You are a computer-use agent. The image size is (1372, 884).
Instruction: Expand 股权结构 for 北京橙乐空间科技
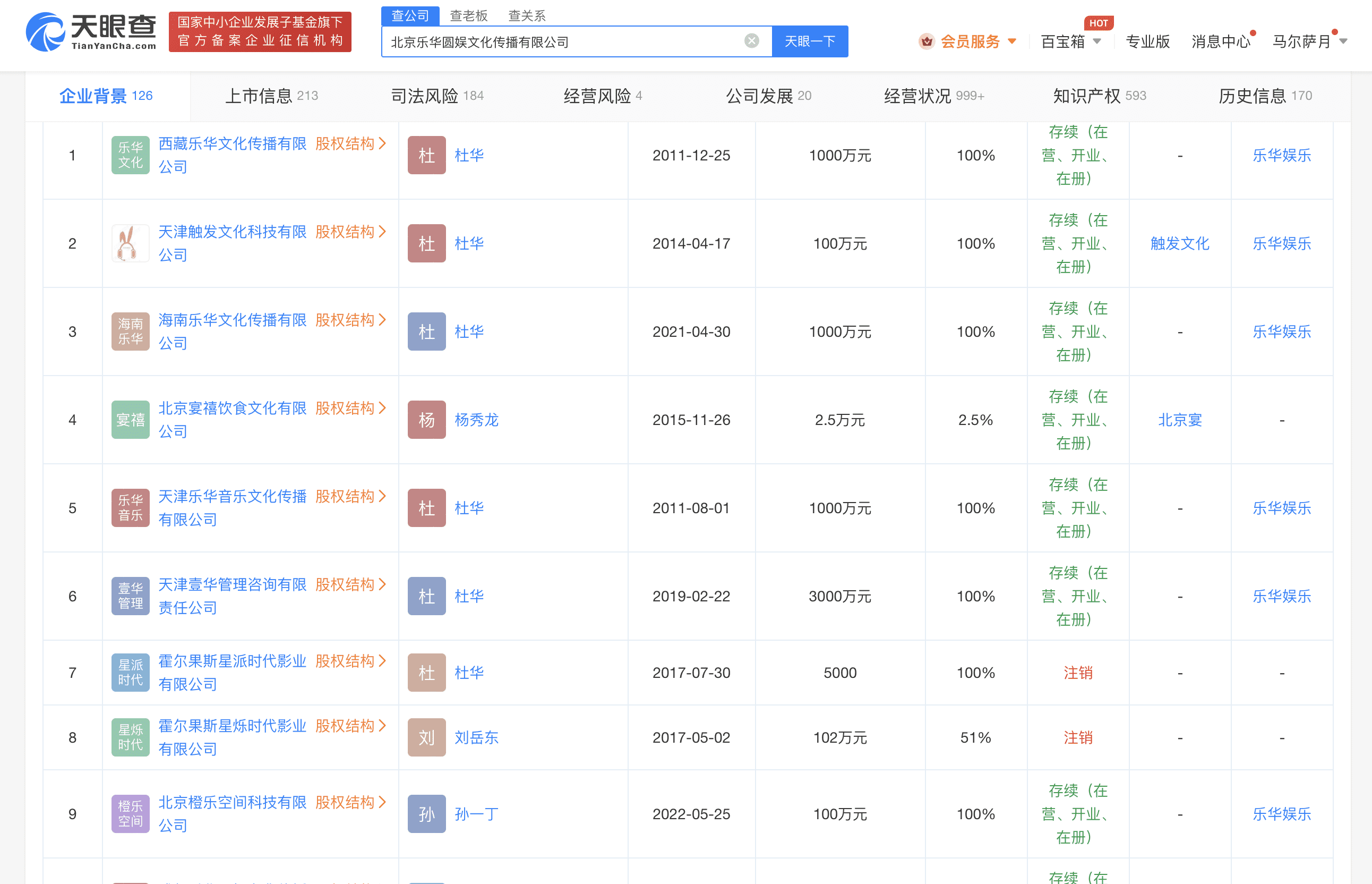[351, 802]
